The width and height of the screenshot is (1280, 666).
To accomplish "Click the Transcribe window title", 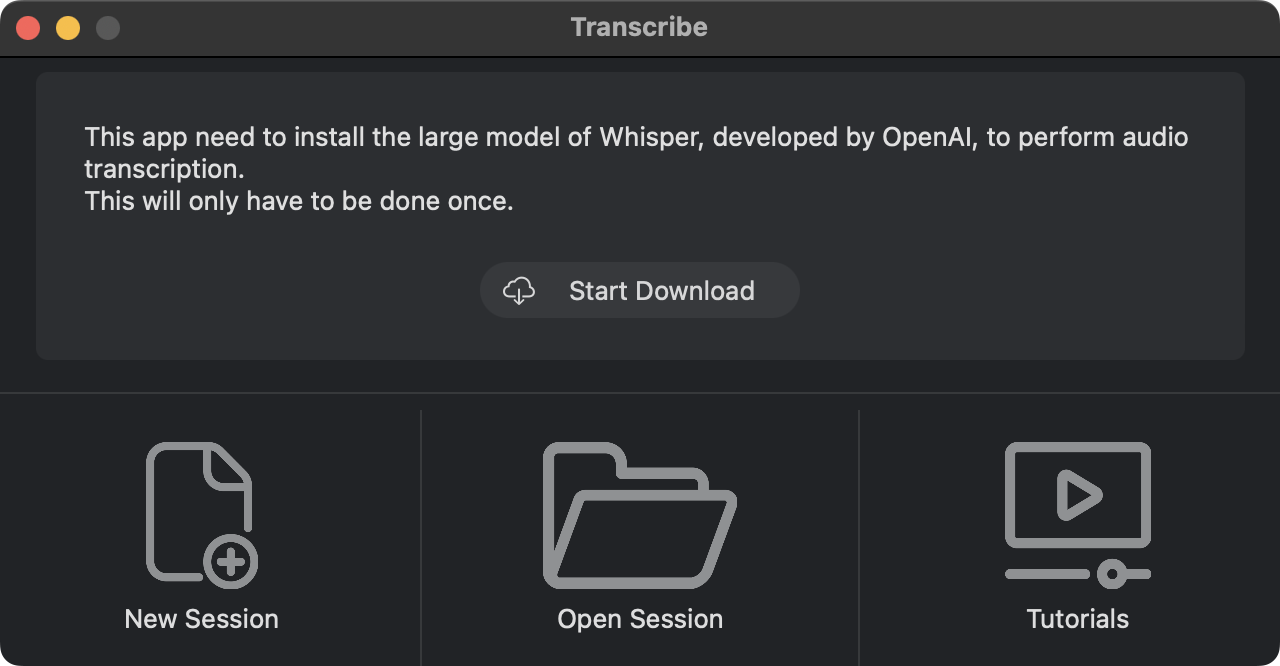I will pyautogui.click(x=639, y=27).
